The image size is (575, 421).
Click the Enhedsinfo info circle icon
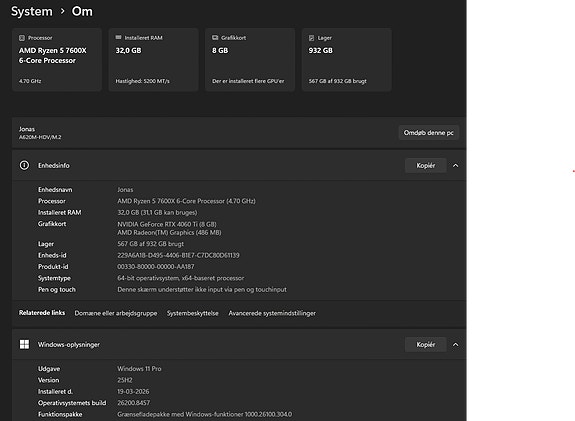click(24, 165)
